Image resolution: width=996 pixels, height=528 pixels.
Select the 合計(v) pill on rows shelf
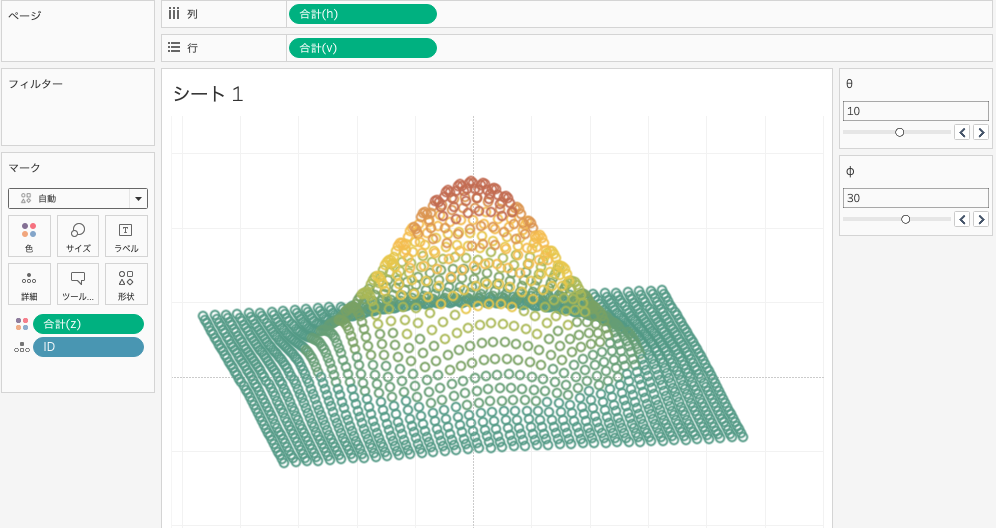coord(363,48)
